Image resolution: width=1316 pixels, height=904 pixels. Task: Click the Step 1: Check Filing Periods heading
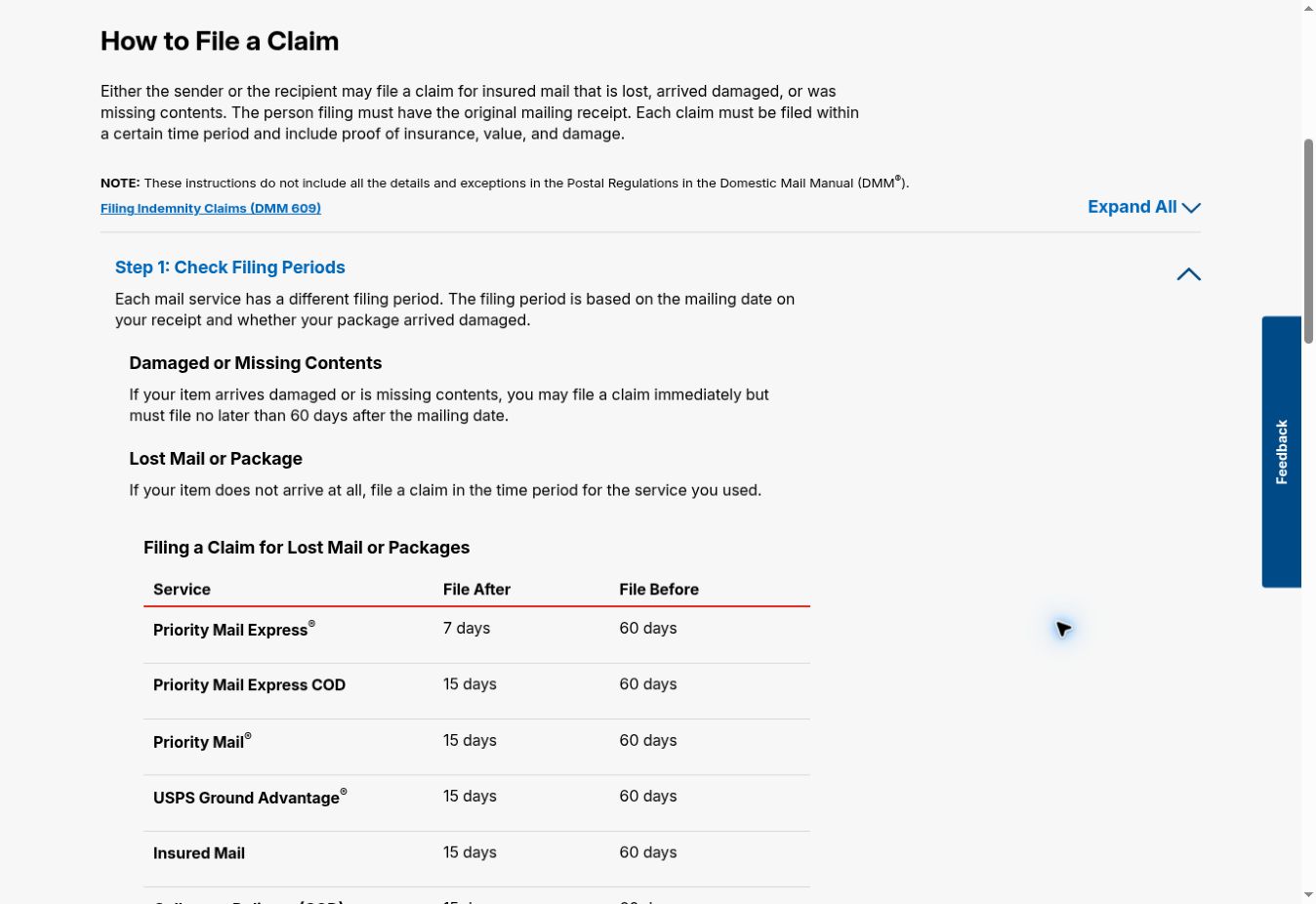230,267
